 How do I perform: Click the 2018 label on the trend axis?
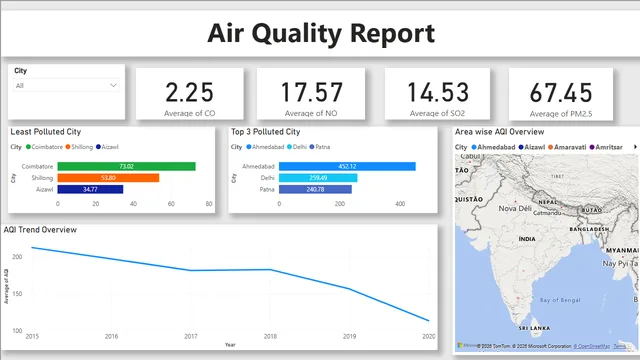coord(270,336)
